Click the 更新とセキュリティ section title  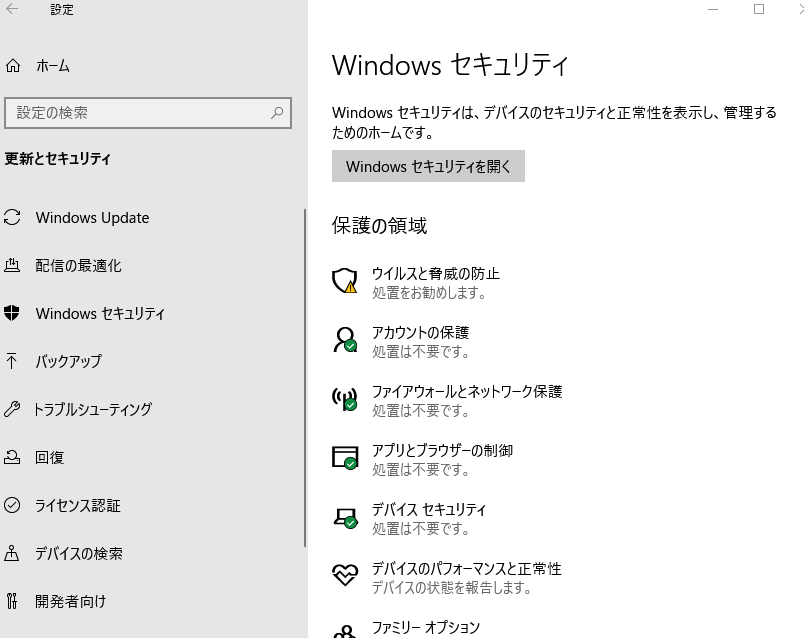coord(57,158)
